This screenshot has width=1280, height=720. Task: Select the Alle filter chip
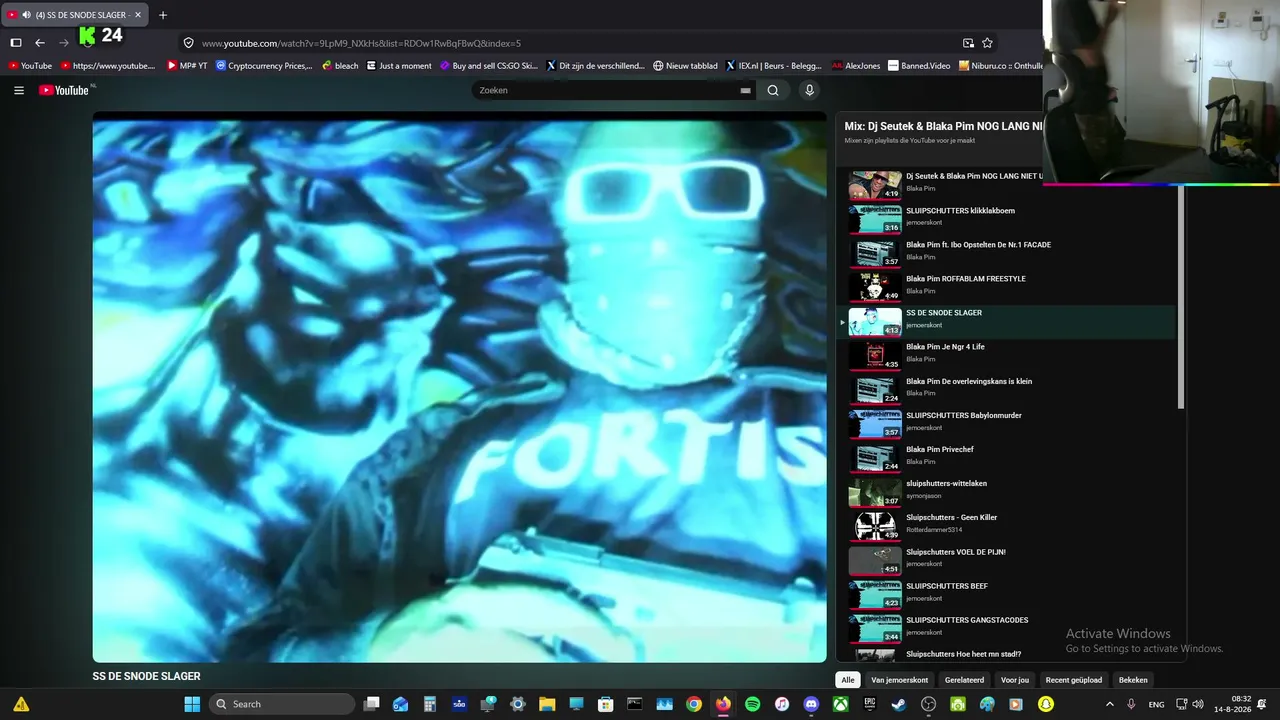(848, 680)
